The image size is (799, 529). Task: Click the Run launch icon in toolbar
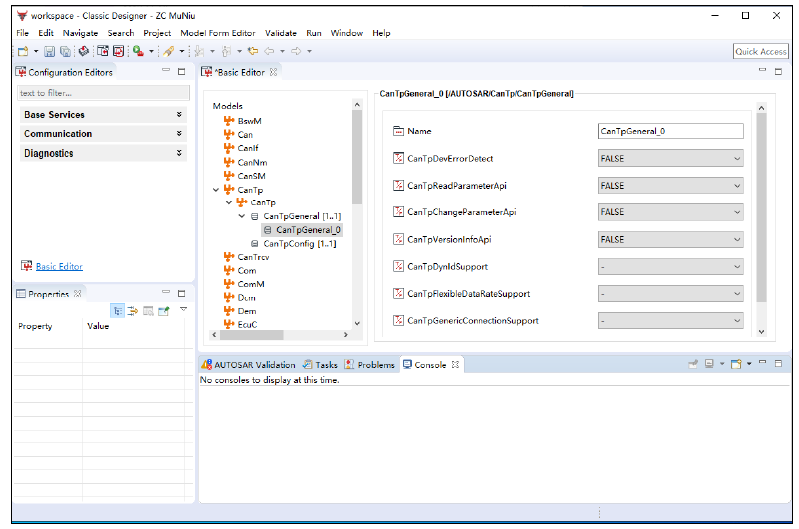coord(138,51)
